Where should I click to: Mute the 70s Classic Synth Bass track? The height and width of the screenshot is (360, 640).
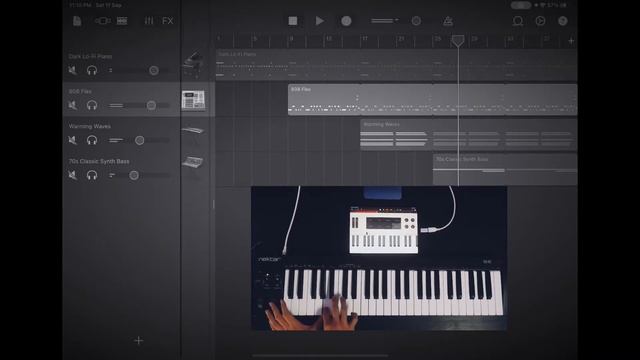pyautogui.click(x=73, y=175)
